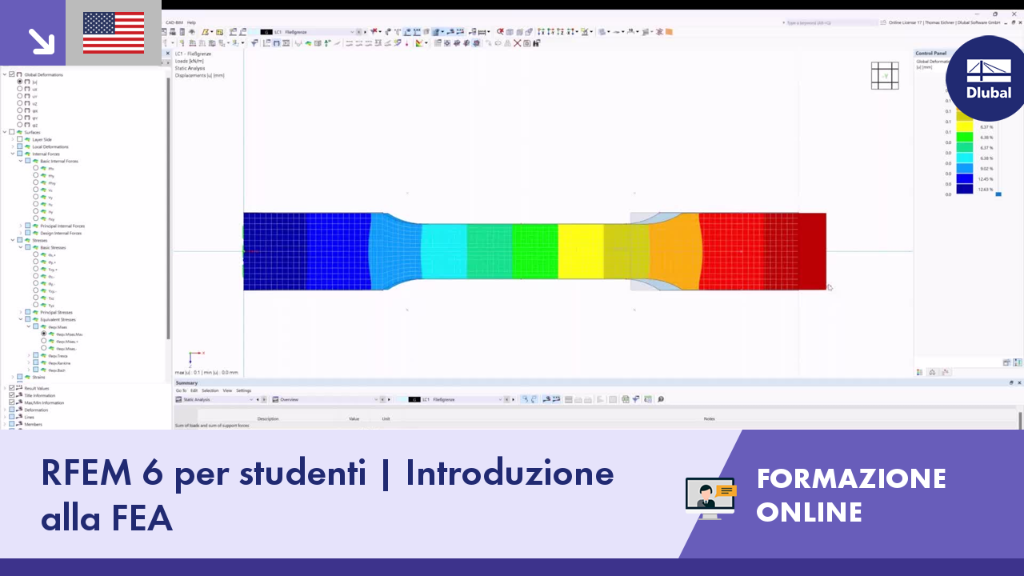The height and width of the screenshot is (576, 1024).
Task: Click the green color legend swatch
Action: point(965,137)
